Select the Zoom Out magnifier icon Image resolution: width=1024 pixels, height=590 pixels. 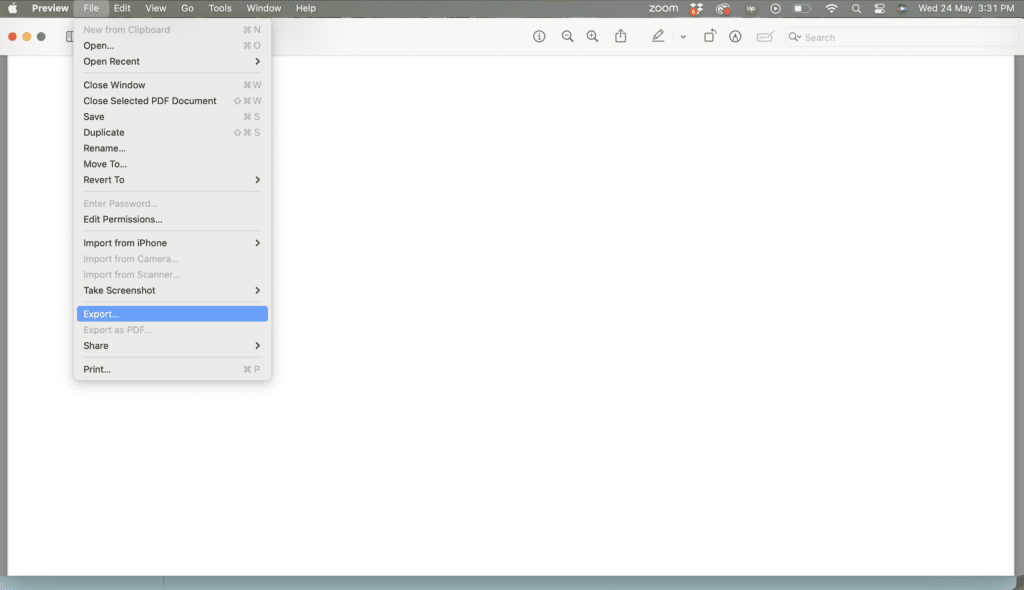pos(568,36)
